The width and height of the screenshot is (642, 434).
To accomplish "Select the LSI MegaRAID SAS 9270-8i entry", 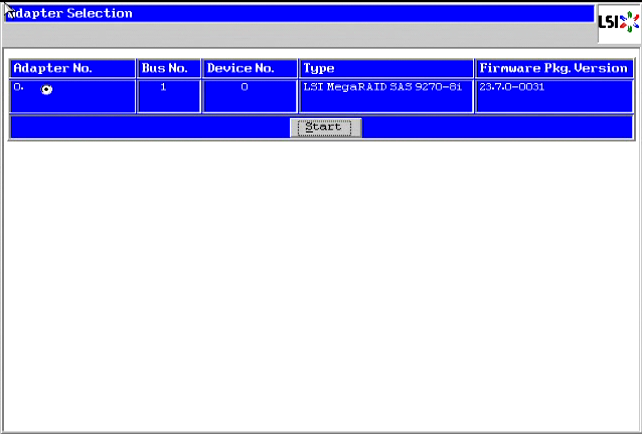I will coord(383,88).
